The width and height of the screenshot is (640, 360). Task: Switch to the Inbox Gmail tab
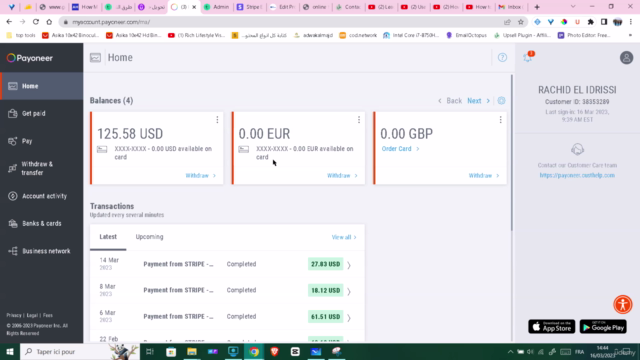pos(510,7)
